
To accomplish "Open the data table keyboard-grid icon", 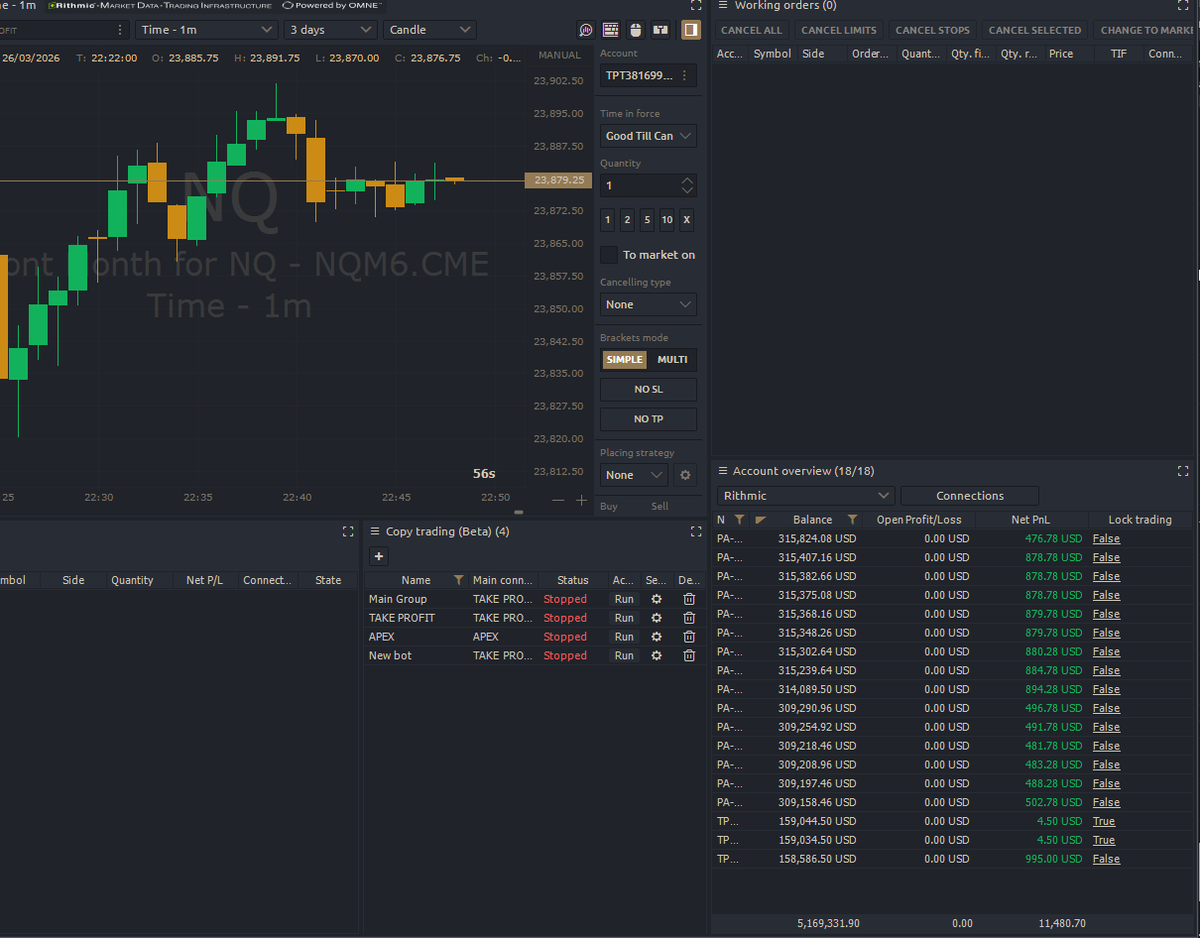I will coord(611,30).
